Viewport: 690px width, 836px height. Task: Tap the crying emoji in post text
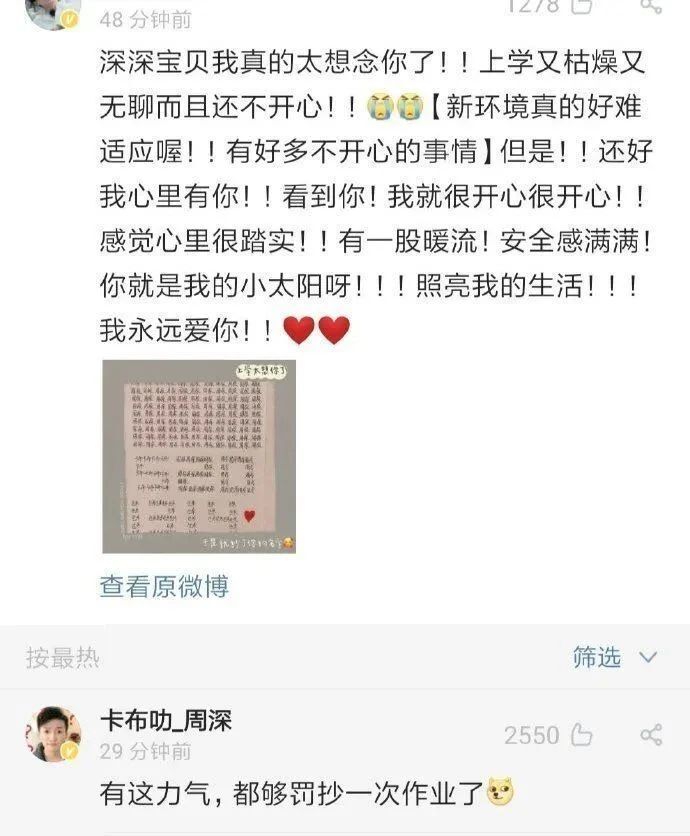395,107
